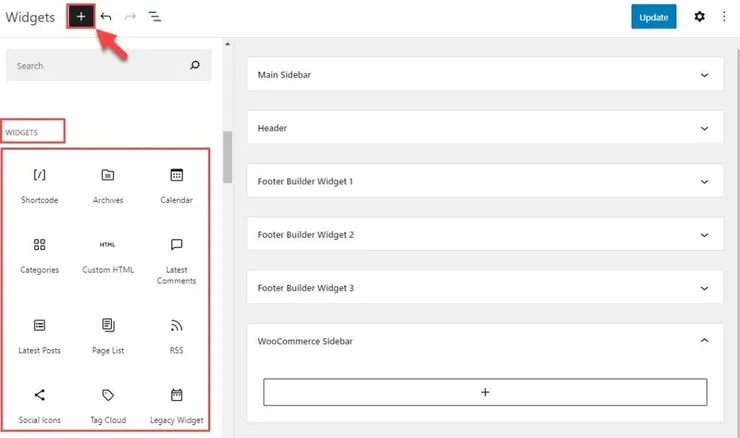740x438 pixels.
Task: Expand the Main Sidebar widget area
Action: tap(484, 75)
